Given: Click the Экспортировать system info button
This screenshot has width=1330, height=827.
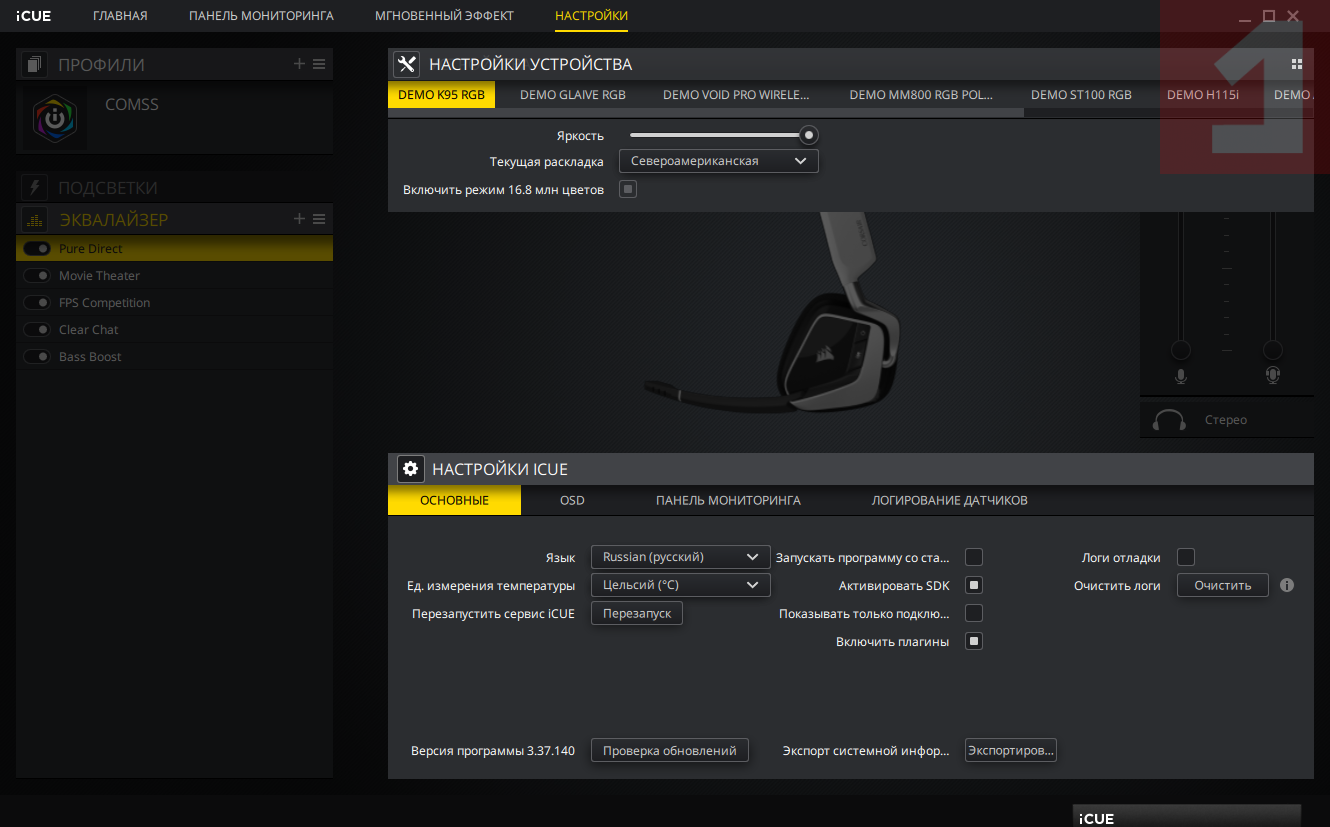Looking at the screenshot, I should [1011, 750].
